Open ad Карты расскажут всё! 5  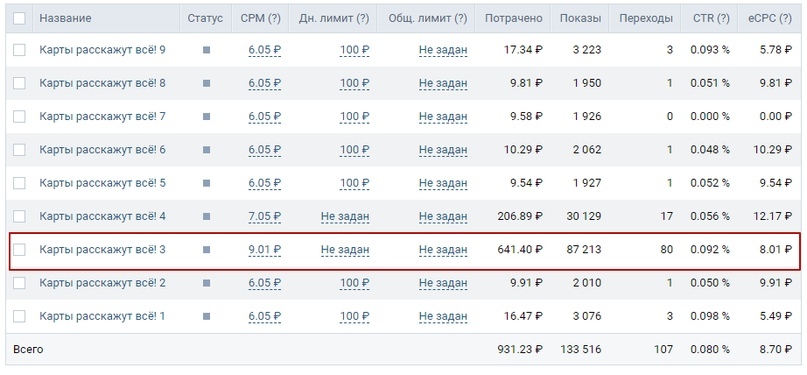point(102,183)
